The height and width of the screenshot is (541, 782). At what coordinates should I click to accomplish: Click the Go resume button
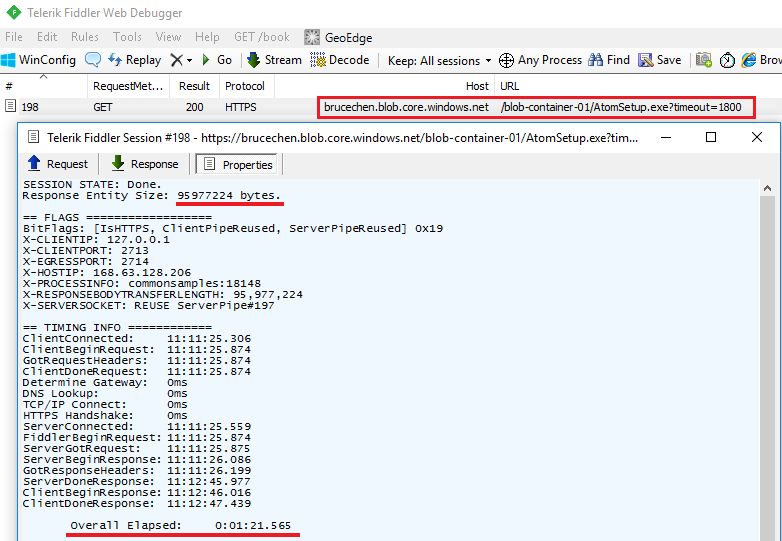click(217, 60)
